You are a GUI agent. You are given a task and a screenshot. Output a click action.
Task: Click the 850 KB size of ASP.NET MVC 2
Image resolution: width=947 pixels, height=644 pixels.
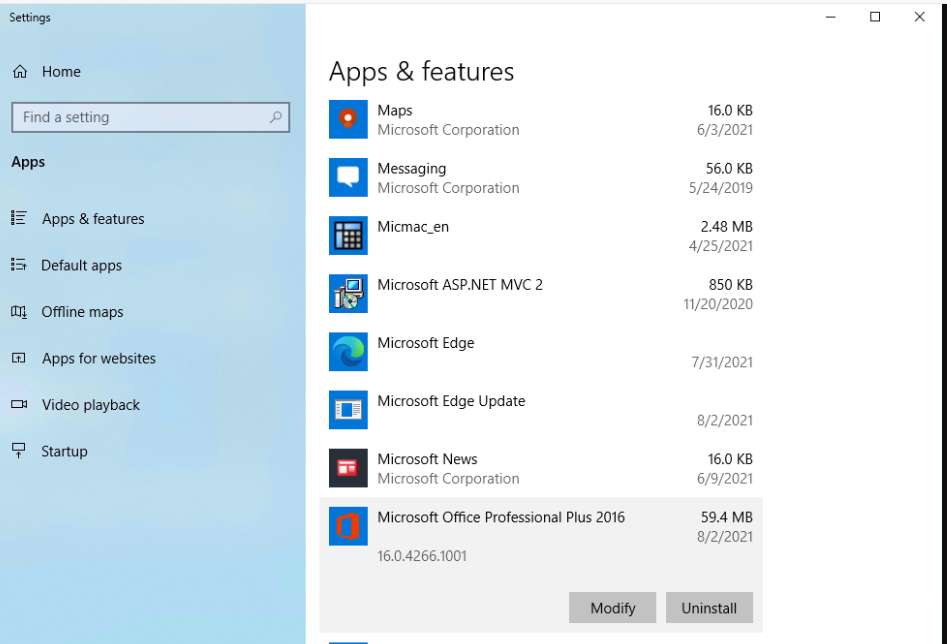[731, 285]
